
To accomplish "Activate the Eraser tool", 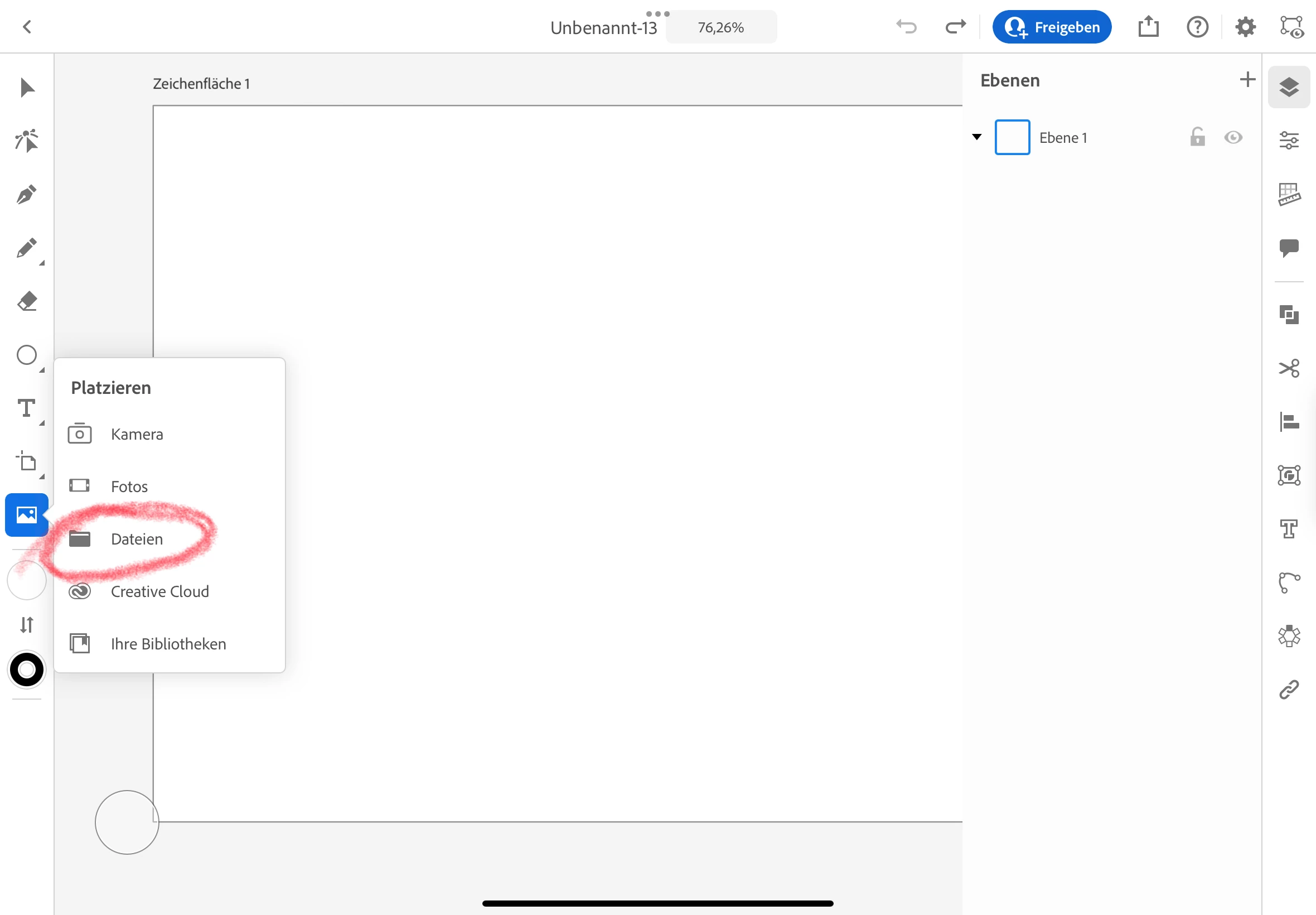I will click(26, 302).
